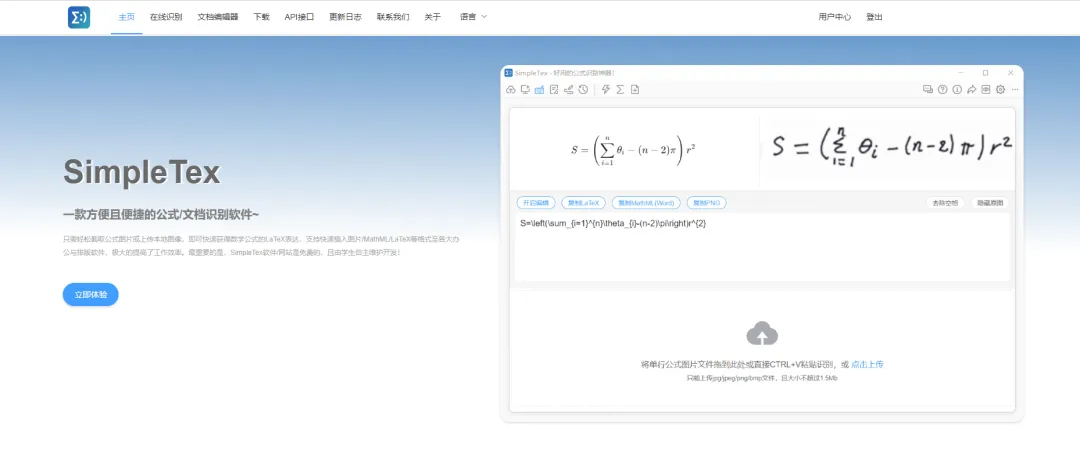Click the SimpleTex window title bar app icon

(508, 72)
